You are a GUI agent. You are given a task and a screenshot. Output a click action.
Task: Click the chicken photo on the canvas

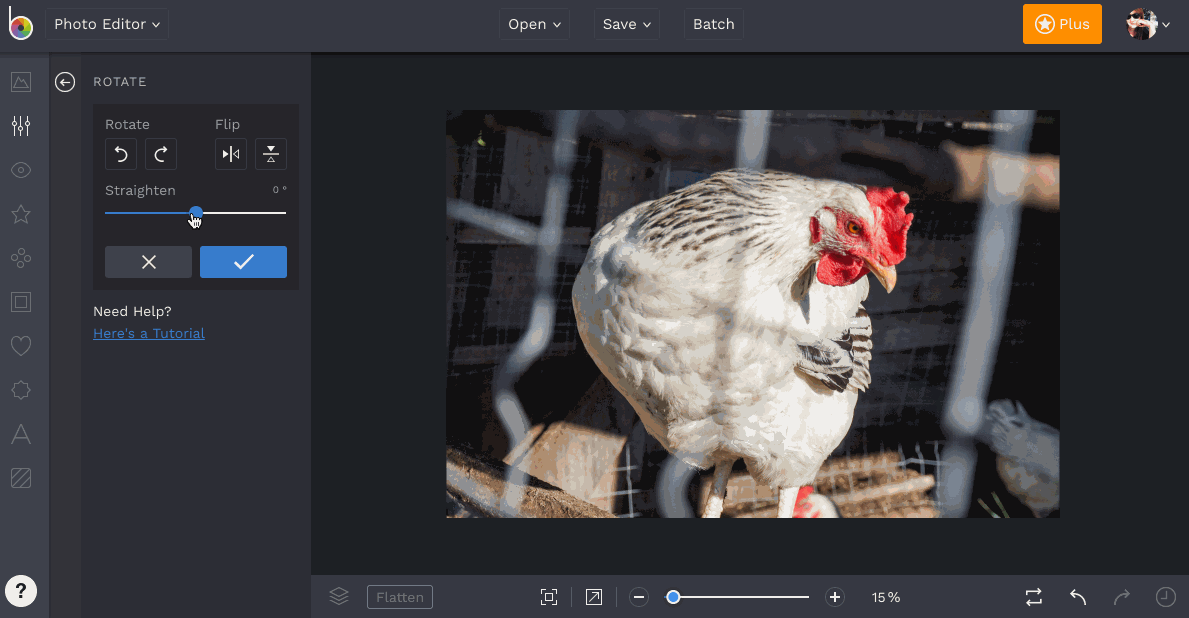pyautogui.click(x=753, y=314)
